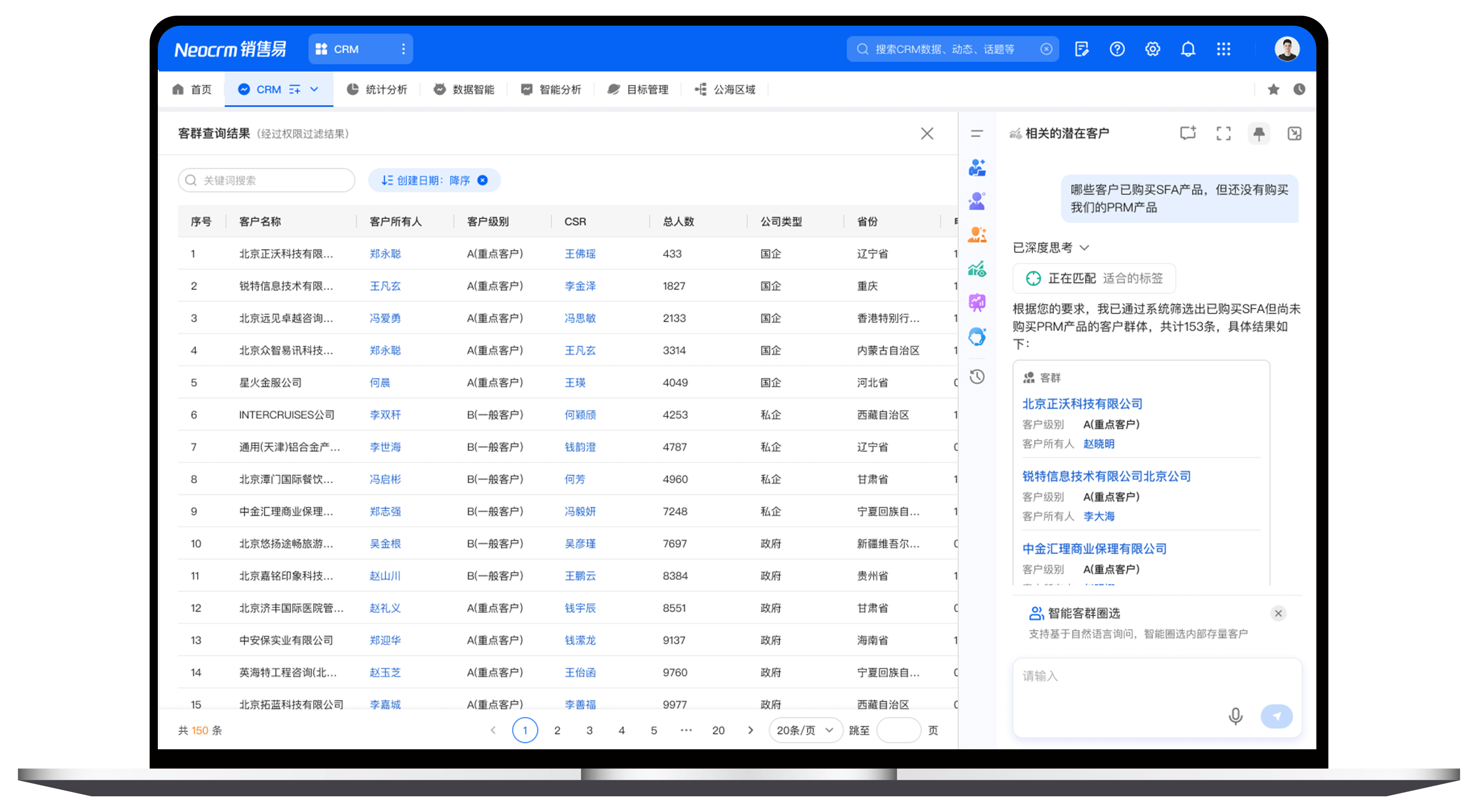Switch to the 目标管理 tab
This screenshot has width=1478, height=812.
[x=638, y=89]
